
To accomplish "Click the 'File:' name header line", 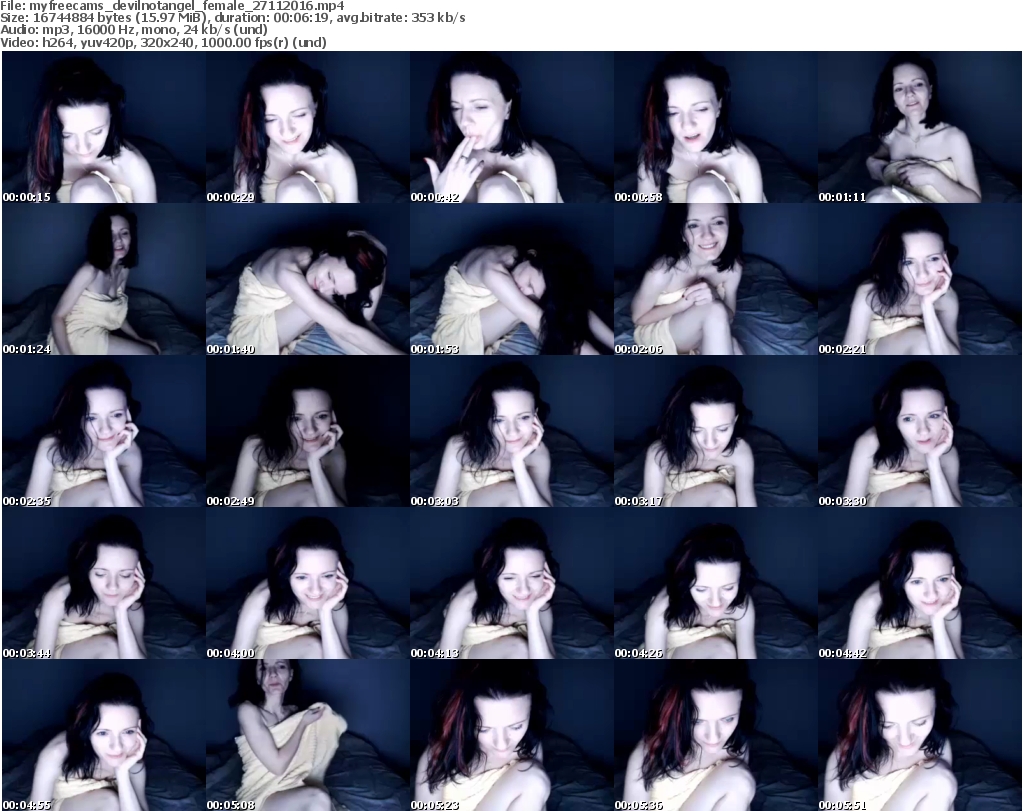I will tap(172, 6).
